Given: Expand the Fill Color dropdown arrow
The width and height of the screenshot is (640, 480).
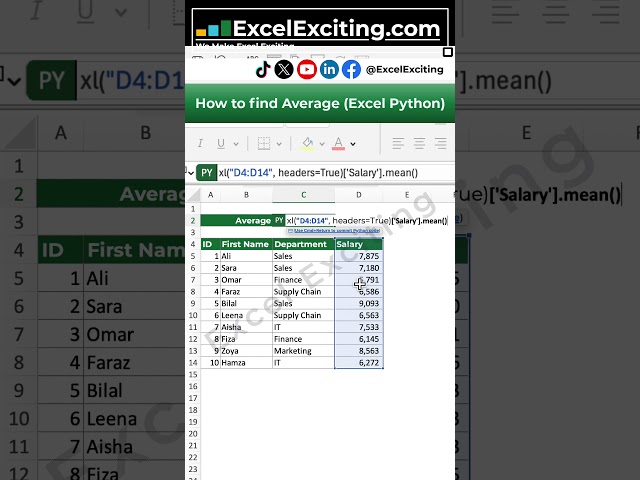Looking at the screenshot, I should (x=322, y=144).
